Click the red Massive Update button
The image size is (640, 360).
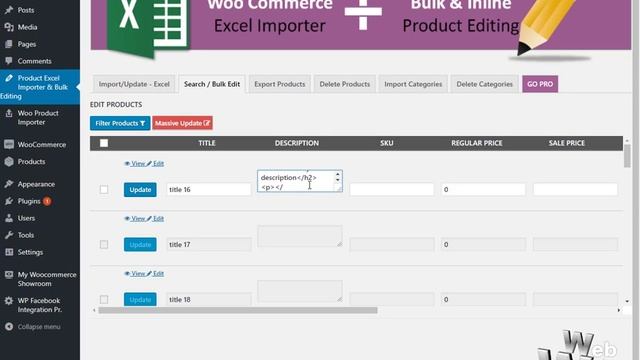pyautogui.click(x=182, y=123)
